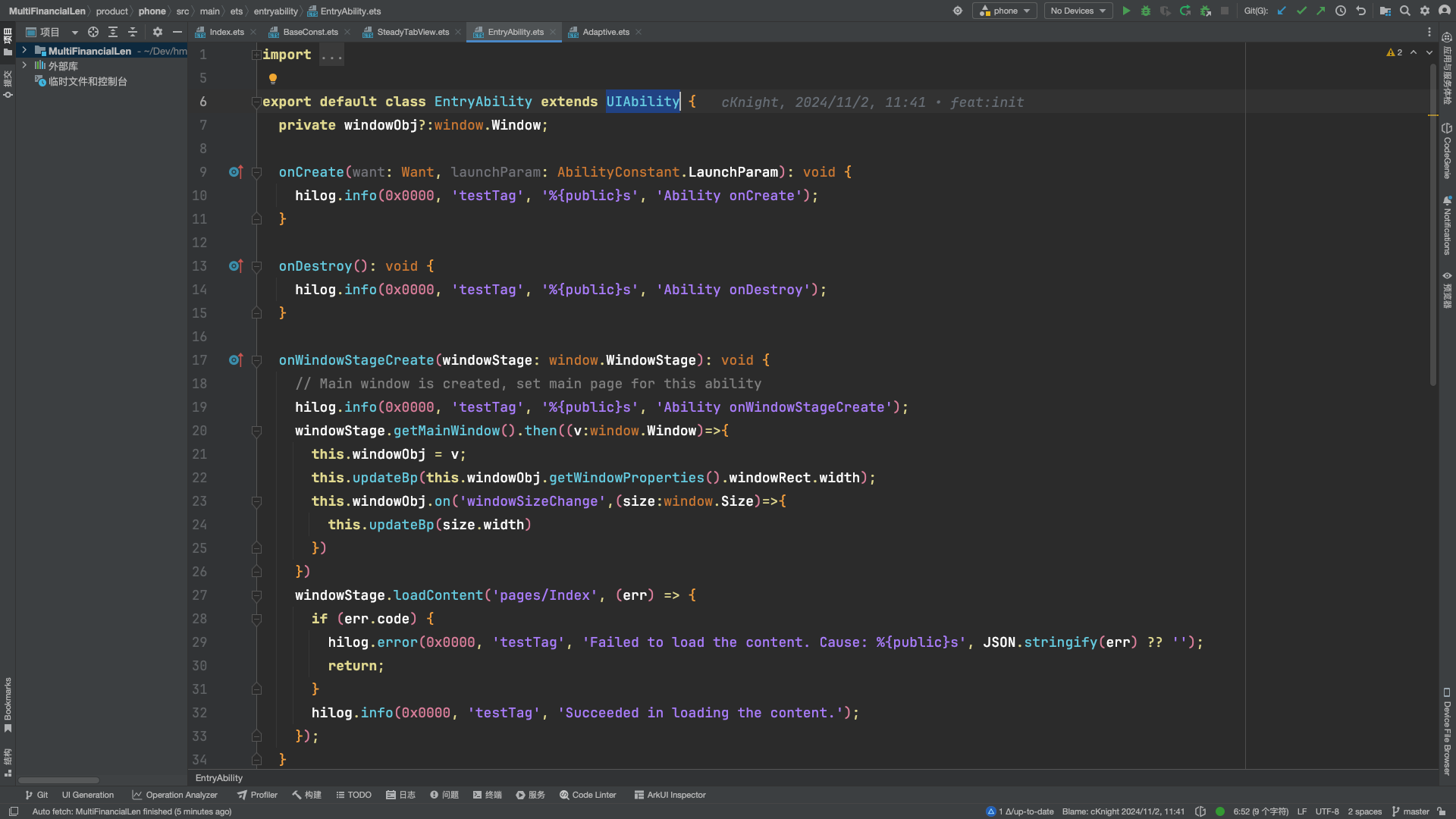Toggle the read-only lock icon in the status bar
The height and width of the screenshot is (819, 1456).
(1441, 811)
